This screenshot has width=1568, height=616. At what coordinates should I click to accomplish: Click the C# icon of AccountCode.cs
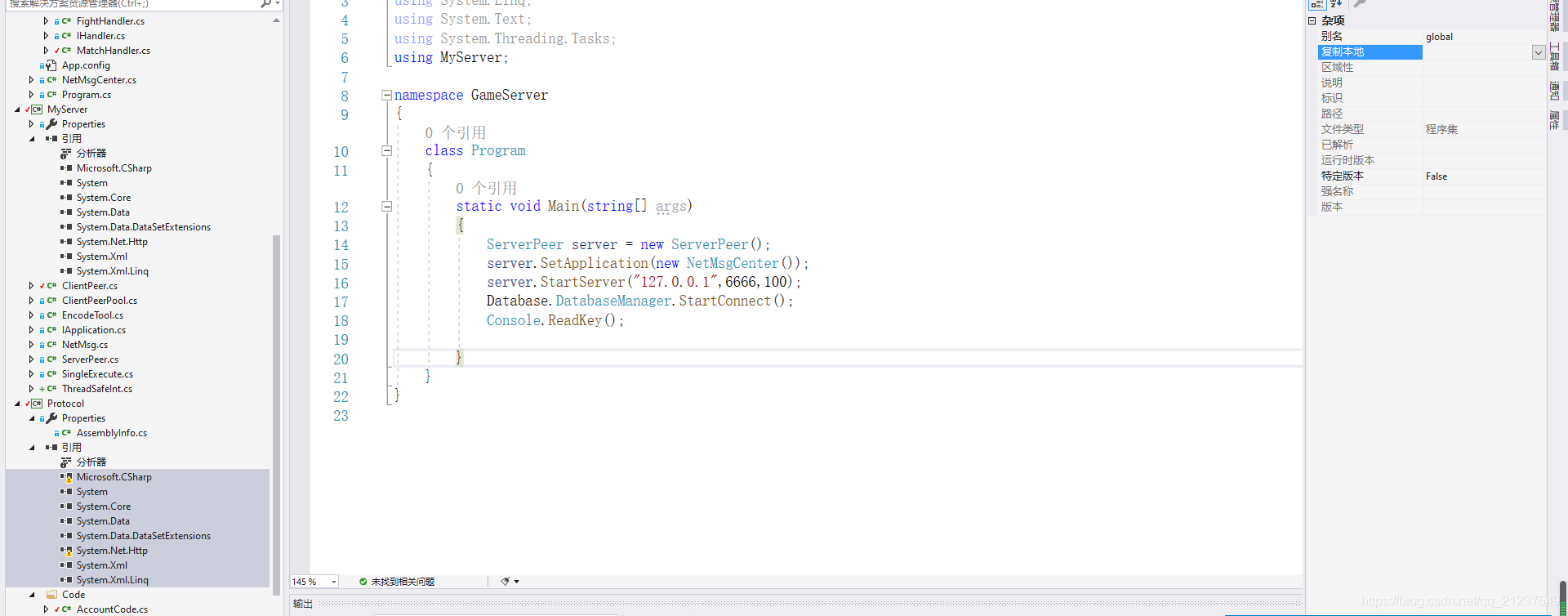tap(66, 609)
